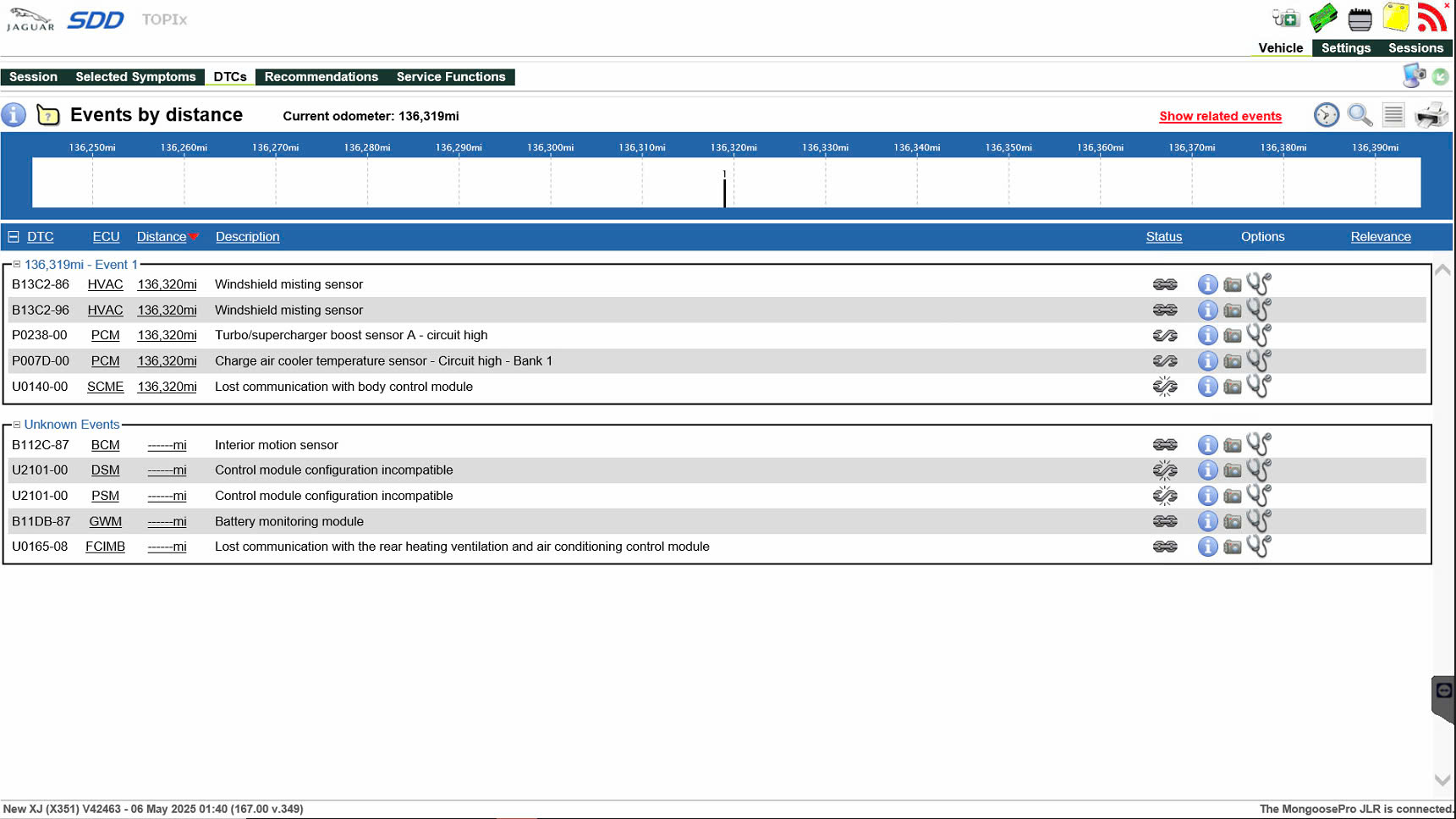Collapse the Unknown Events group

(16, 425)
